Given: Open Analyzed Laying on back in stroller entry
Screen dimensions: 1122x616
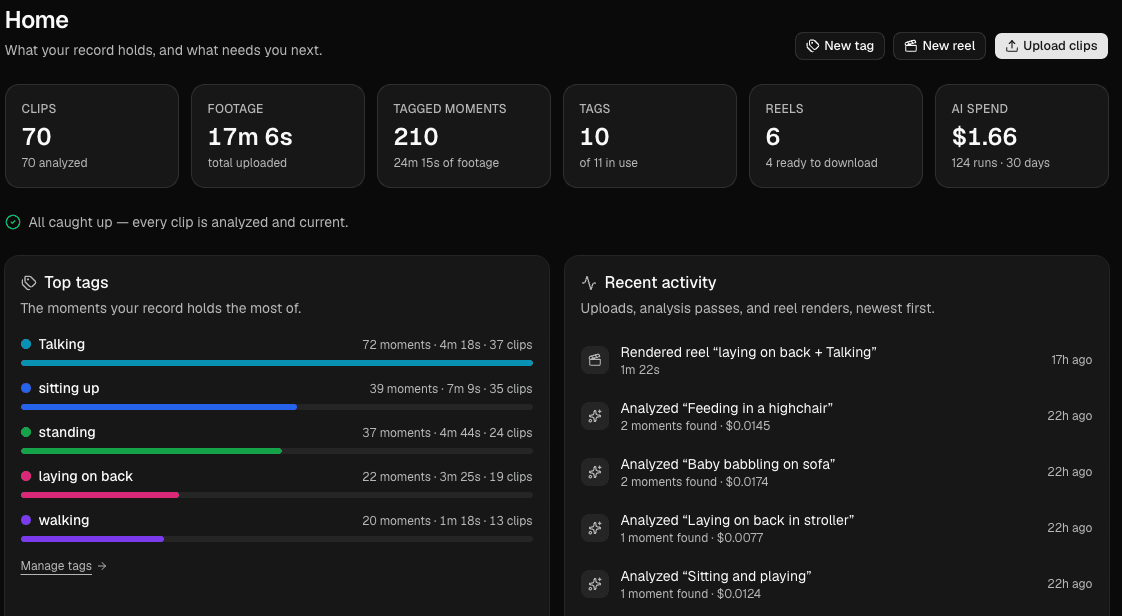Looking at the screenshot, I should [836, 528].
